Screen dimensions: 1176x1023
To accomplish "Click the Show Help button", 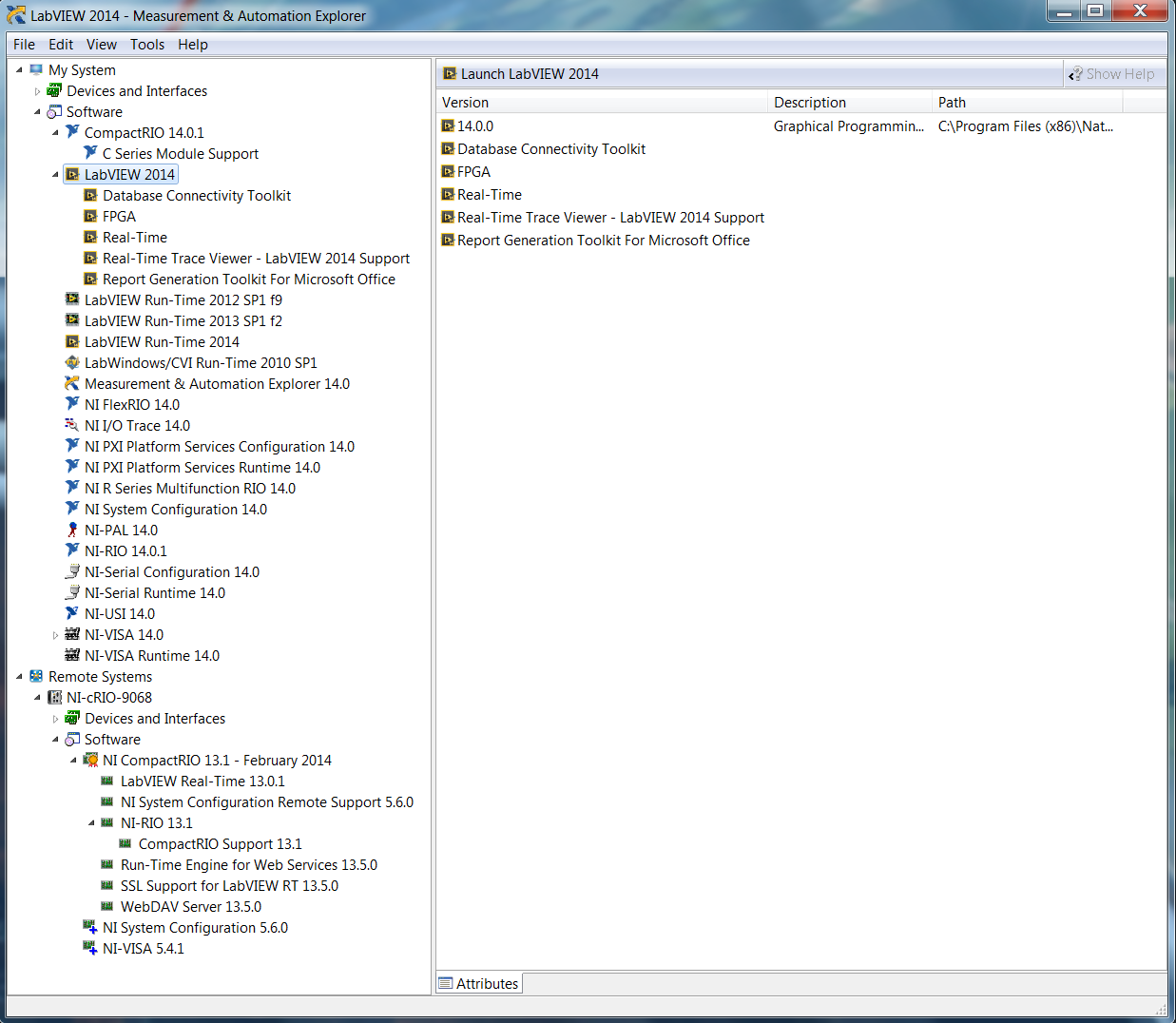I will (1112, 73).
